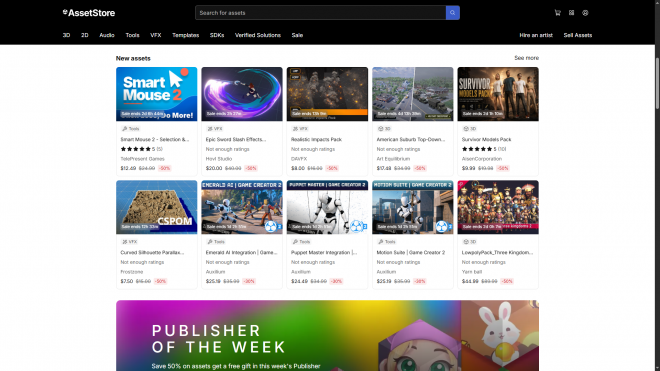Open the SDKs menu
The height and width of the screenshot is (371, 660).
coord(217,35)
